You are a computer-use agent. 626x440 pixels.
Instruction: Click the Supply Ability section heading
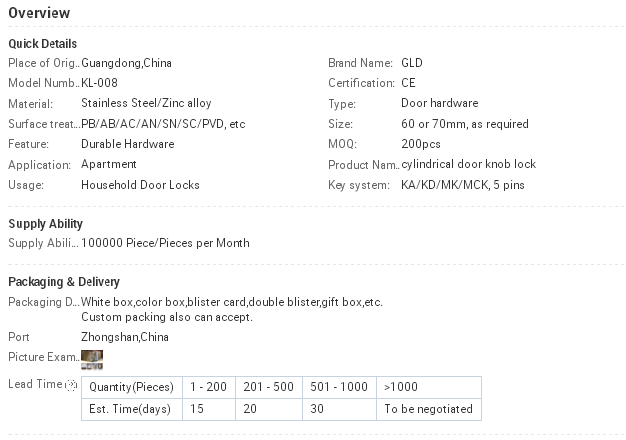(x=45, y=224)
